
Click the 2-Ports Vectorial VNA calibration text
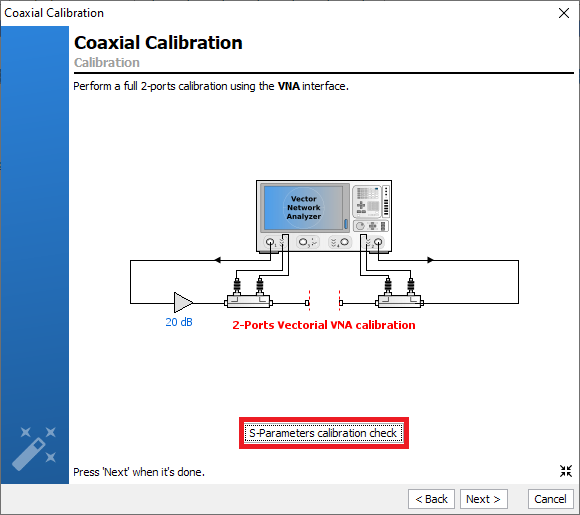[x=324, y=325]
